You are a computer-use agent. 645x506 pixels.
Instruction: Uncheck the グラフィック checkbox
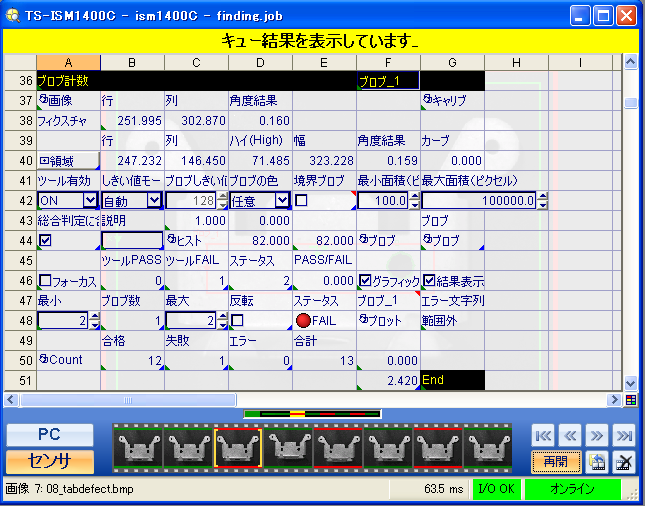(x=365, y=280)
